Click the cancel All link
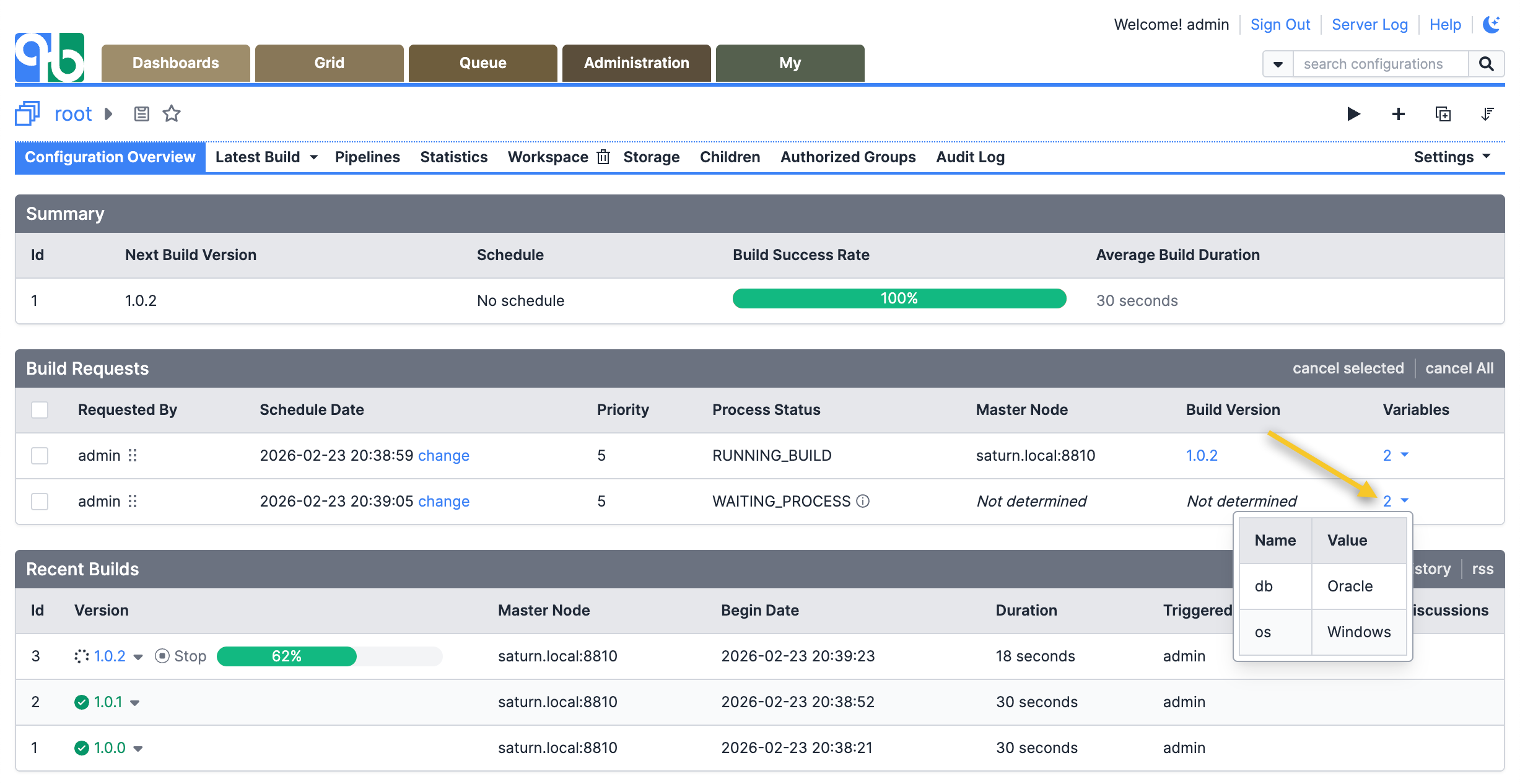Screen dimensions: 1520x784 pyautogui.click(x=1459, y=368)
